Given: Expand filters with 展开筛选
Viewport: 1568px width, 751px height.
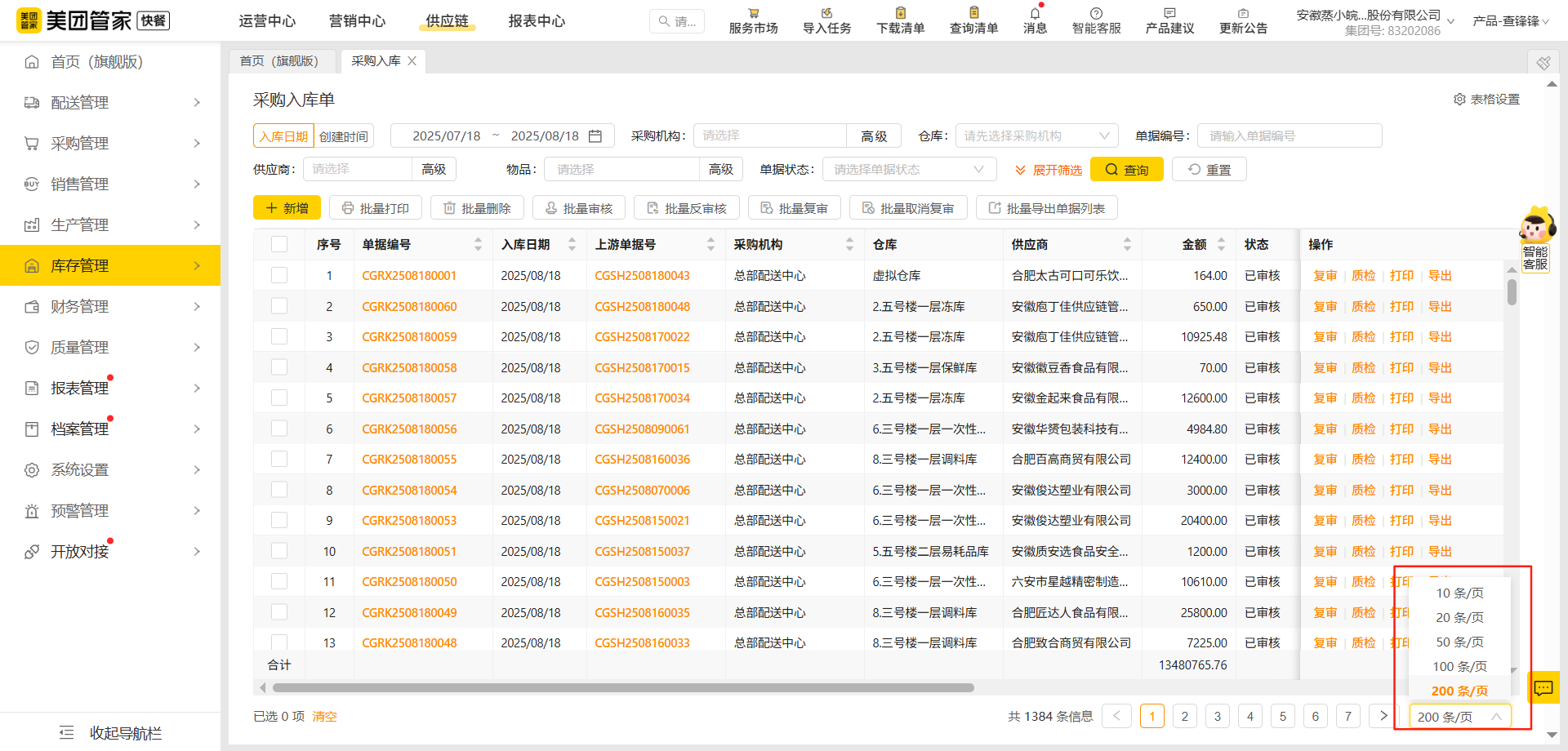Looking at the screenshot, I should (1048, 169).
